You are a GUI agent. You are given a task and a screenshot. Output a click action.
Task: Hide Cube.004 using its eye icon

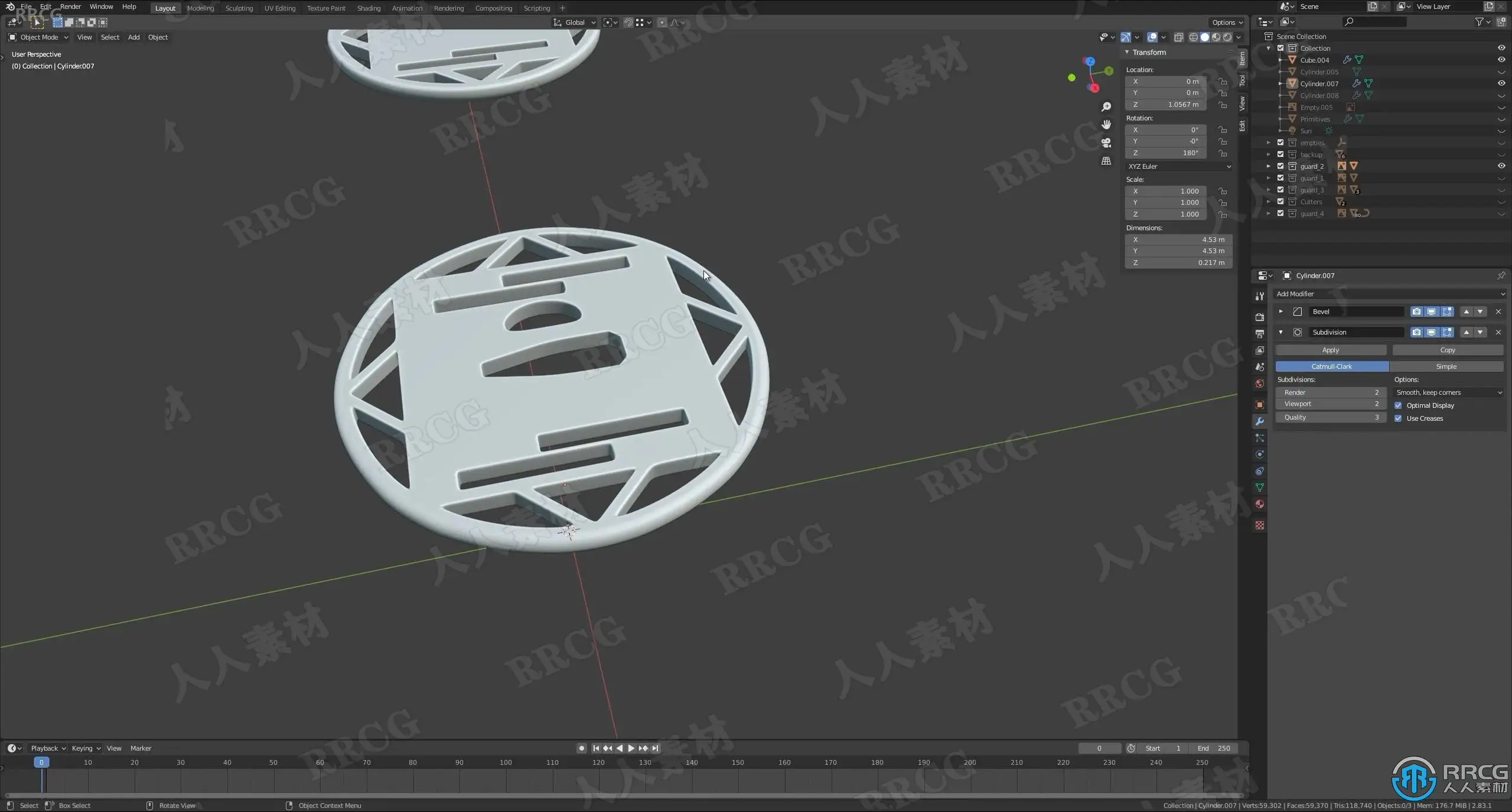pos(1501,60)
